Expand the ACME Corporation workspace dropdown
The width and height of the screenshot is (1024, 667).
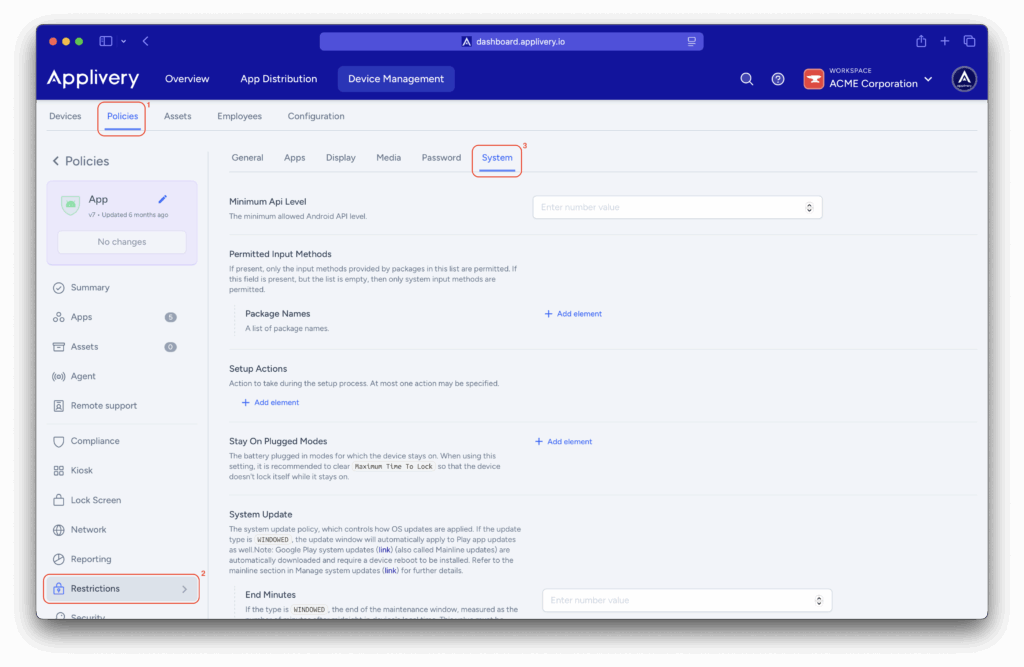pyautogui.click(x=928, y=79)
